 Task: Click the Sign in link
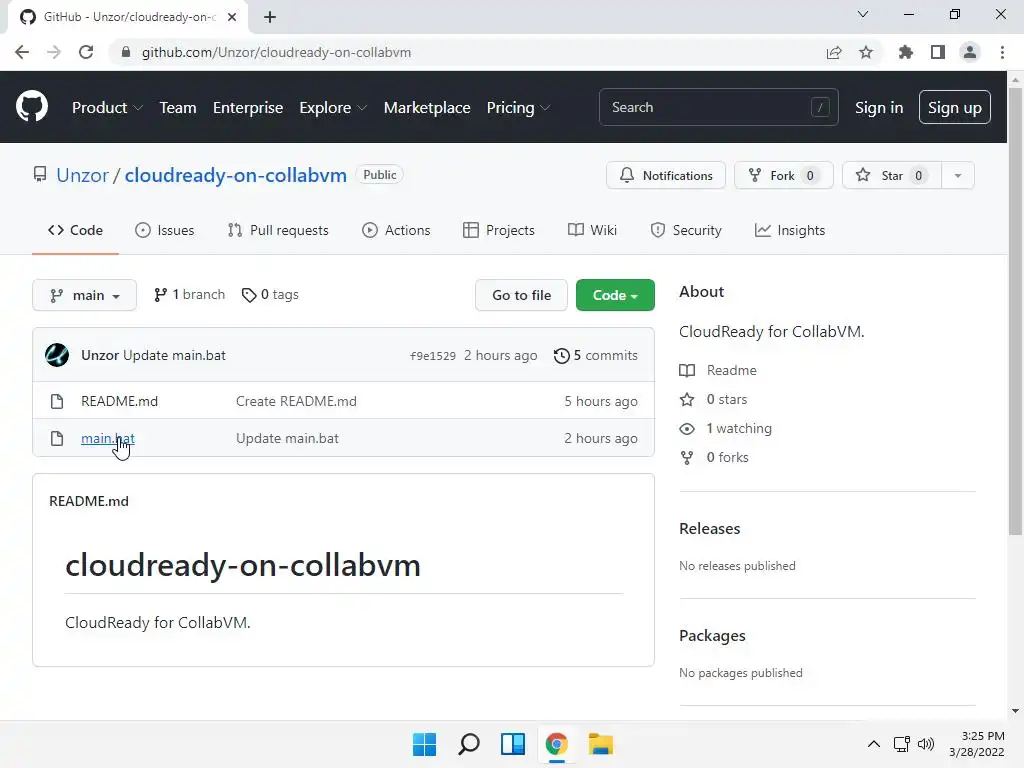(x=879, y=108)
